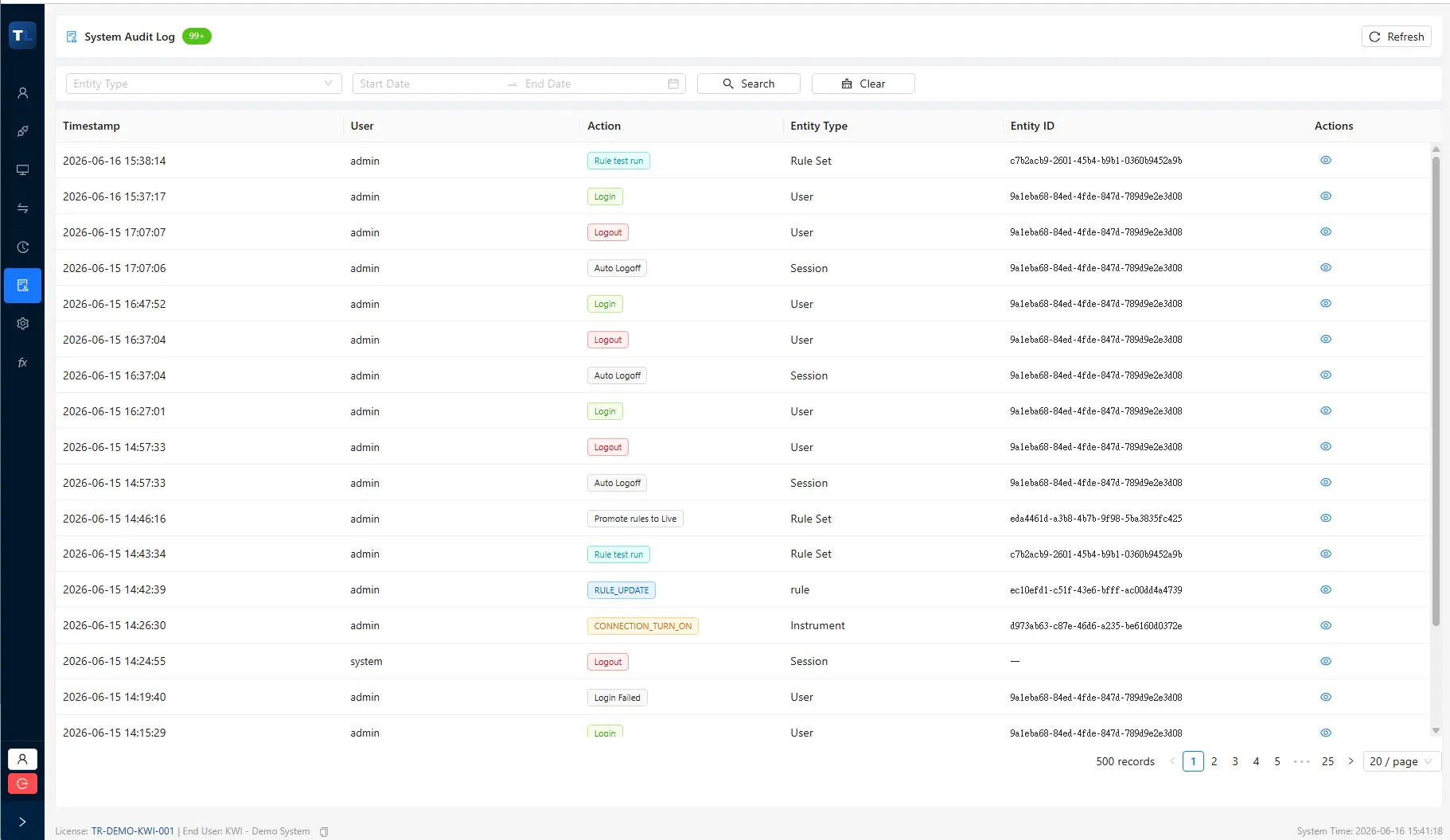Viewport: 1450px width, 840px height.
Task: Go to the previous page arrow
Action: click(x=1172, y=761)
